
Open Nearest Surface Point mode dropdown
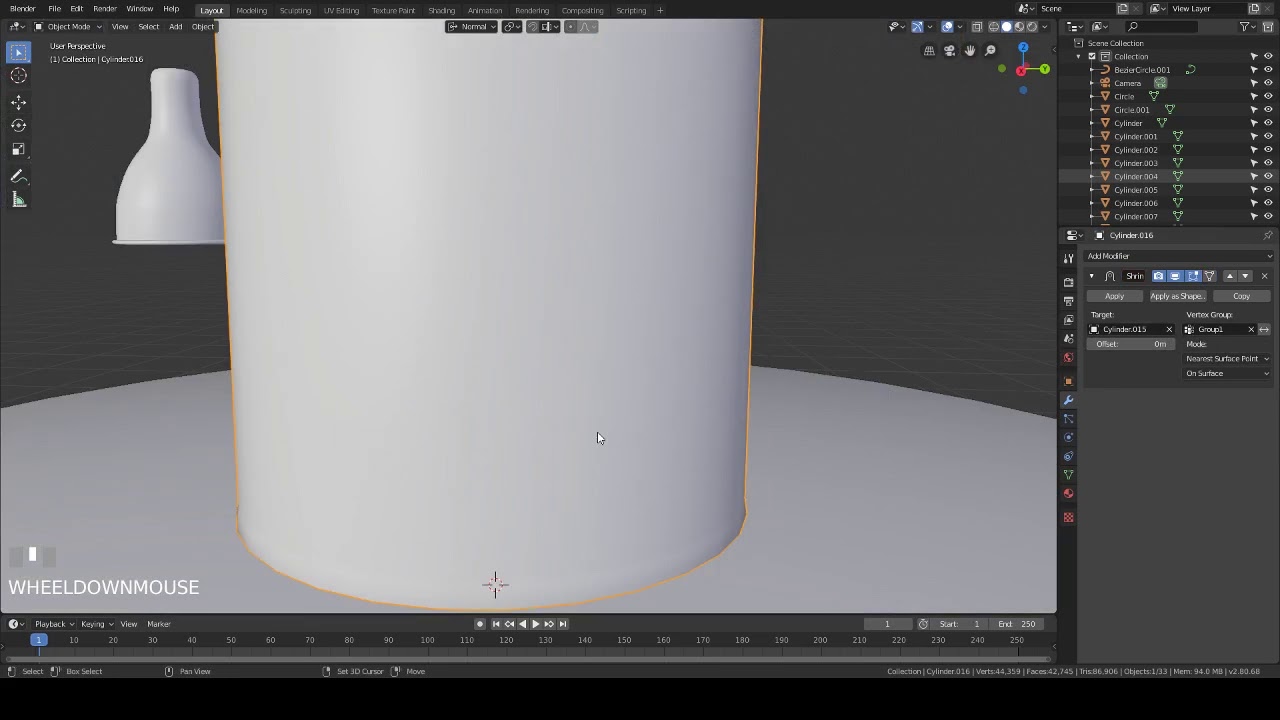coord(1227,358)
